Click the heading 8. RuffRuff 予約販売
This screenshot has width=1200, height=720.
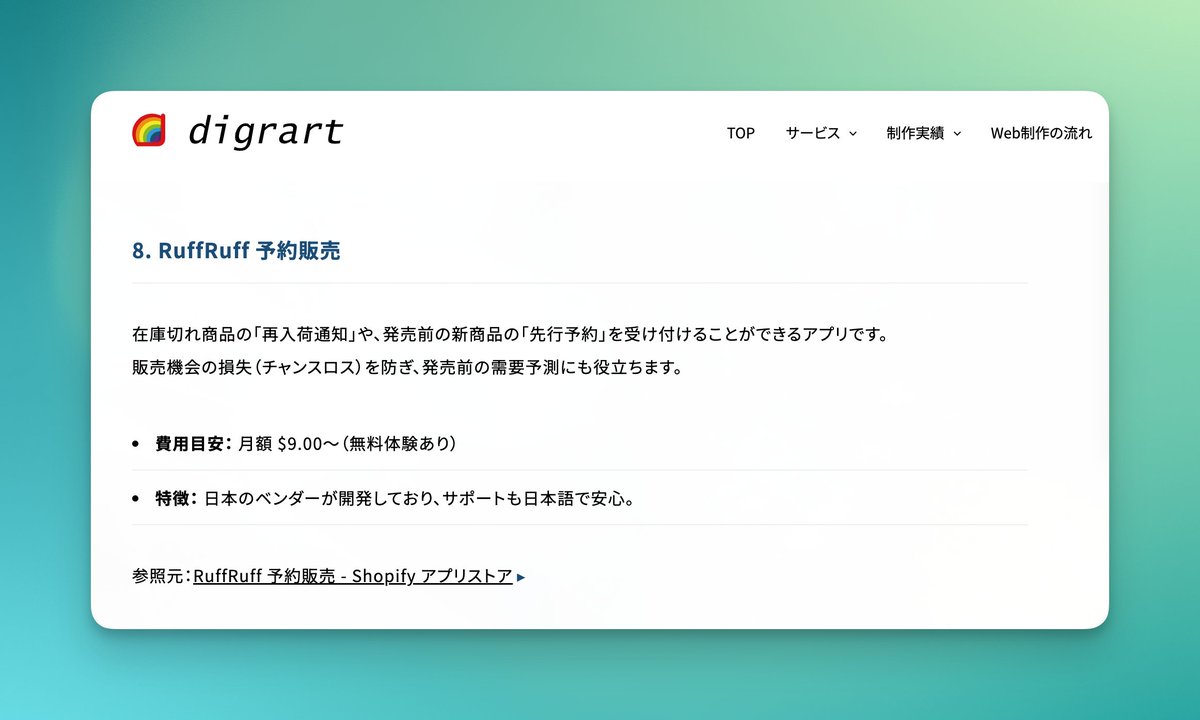[x=236, y=250]
